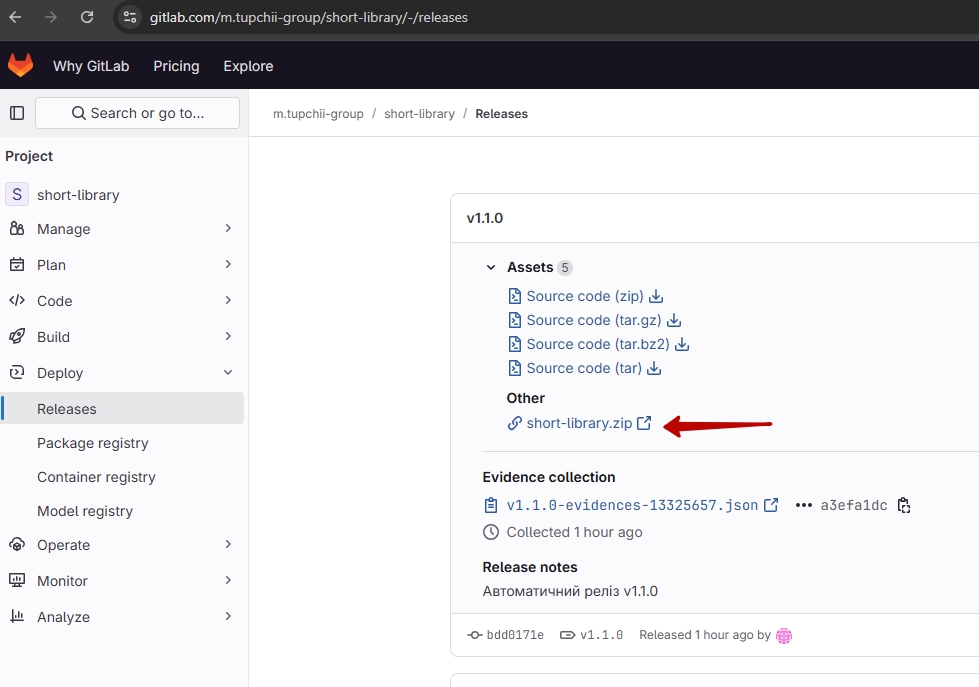This screenshot has width=979, height=687.
Task: Click the Analyze chart icon
Action: pyautogui.click(x=17, y=616)
